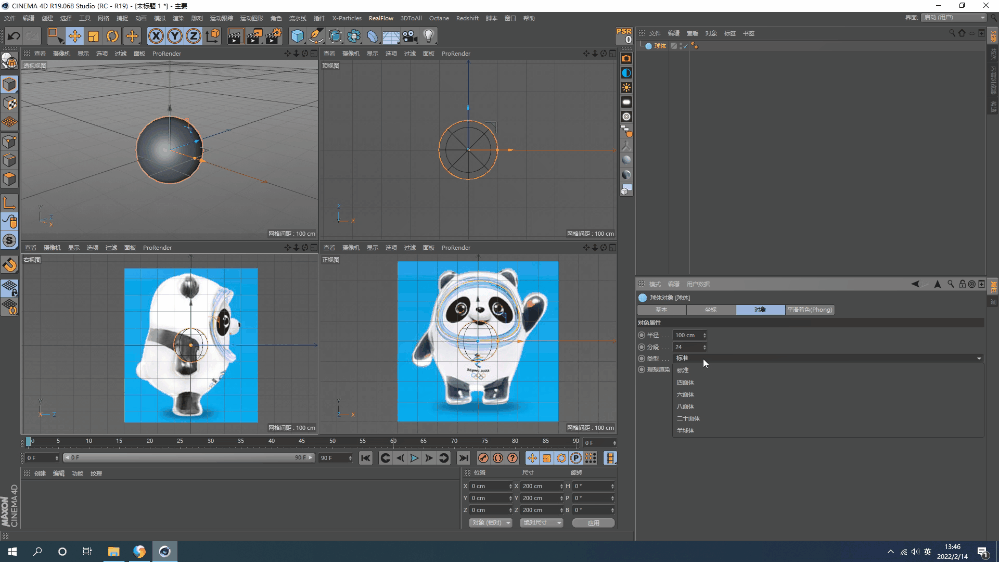Open ProRender menu in perspective viewport
Screen dimensions: 999x562
167,54
